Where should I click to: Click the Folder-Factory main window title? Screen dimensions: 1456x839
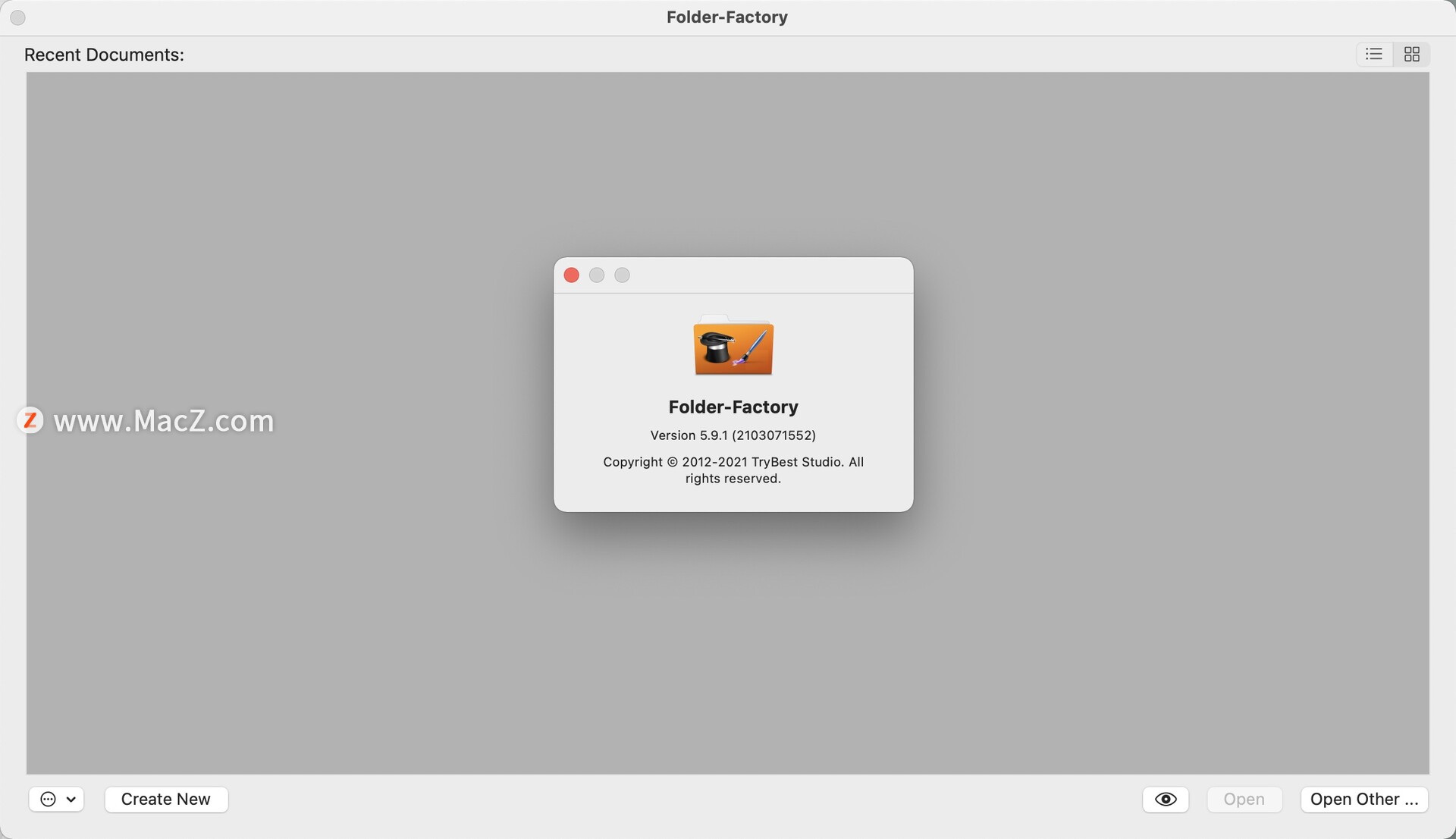(727, 17)
